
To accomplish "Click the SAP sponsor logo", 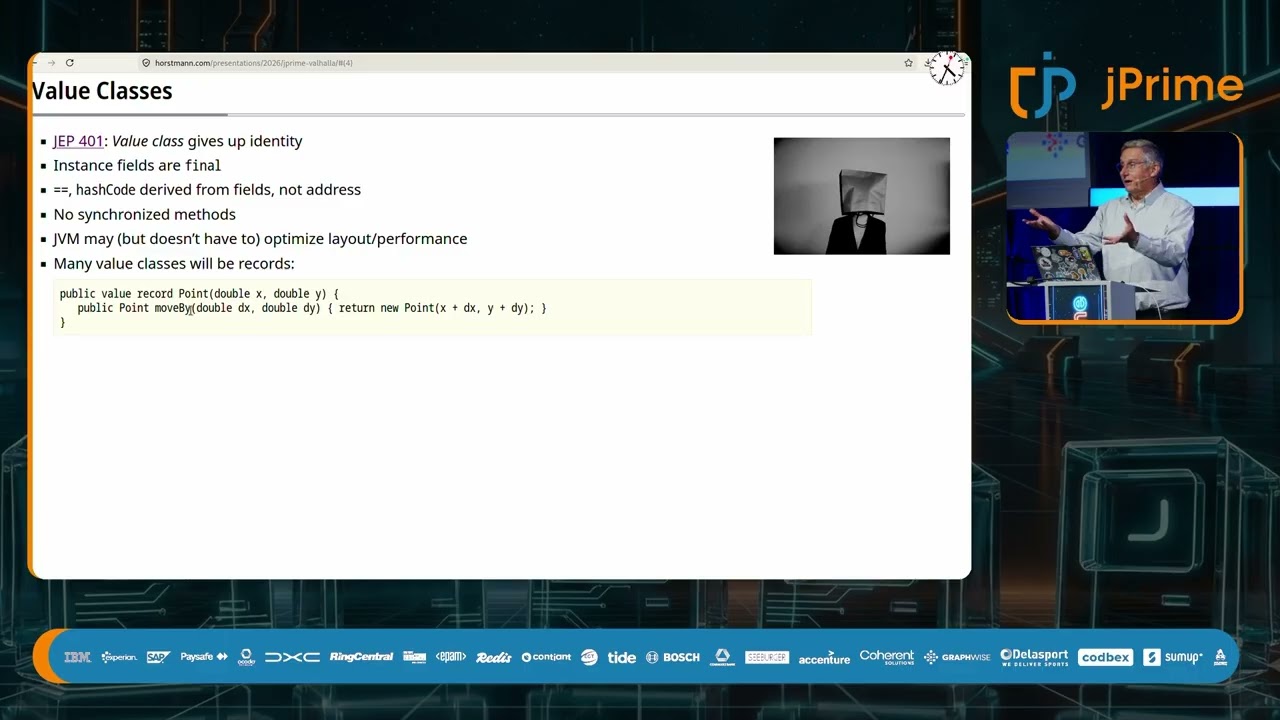I will pos(158,657).
